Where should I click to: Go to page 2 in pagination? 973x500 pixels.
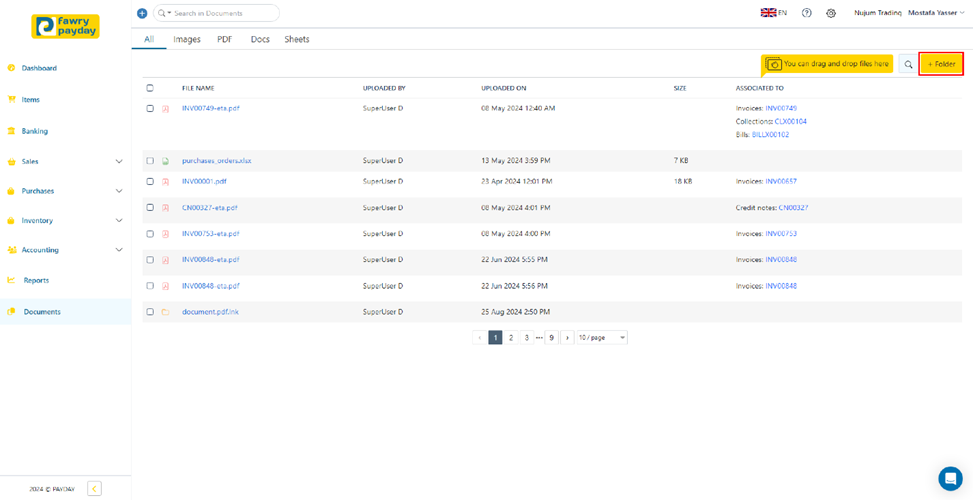click(x=511, y=338)
